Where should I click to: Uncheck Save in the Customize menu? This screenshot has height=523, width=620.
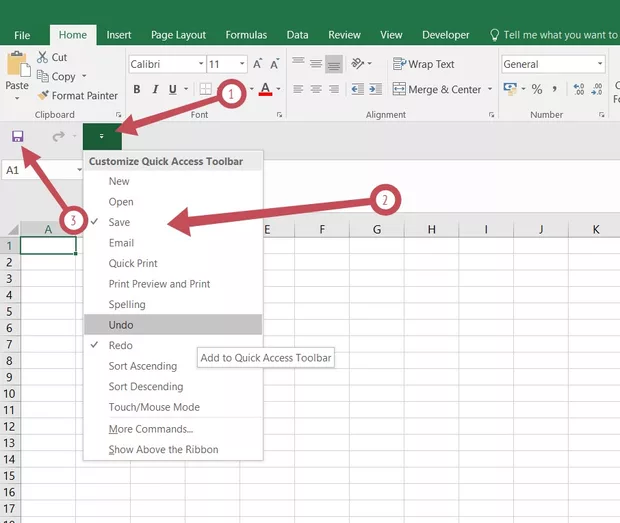tap(119, 222)
